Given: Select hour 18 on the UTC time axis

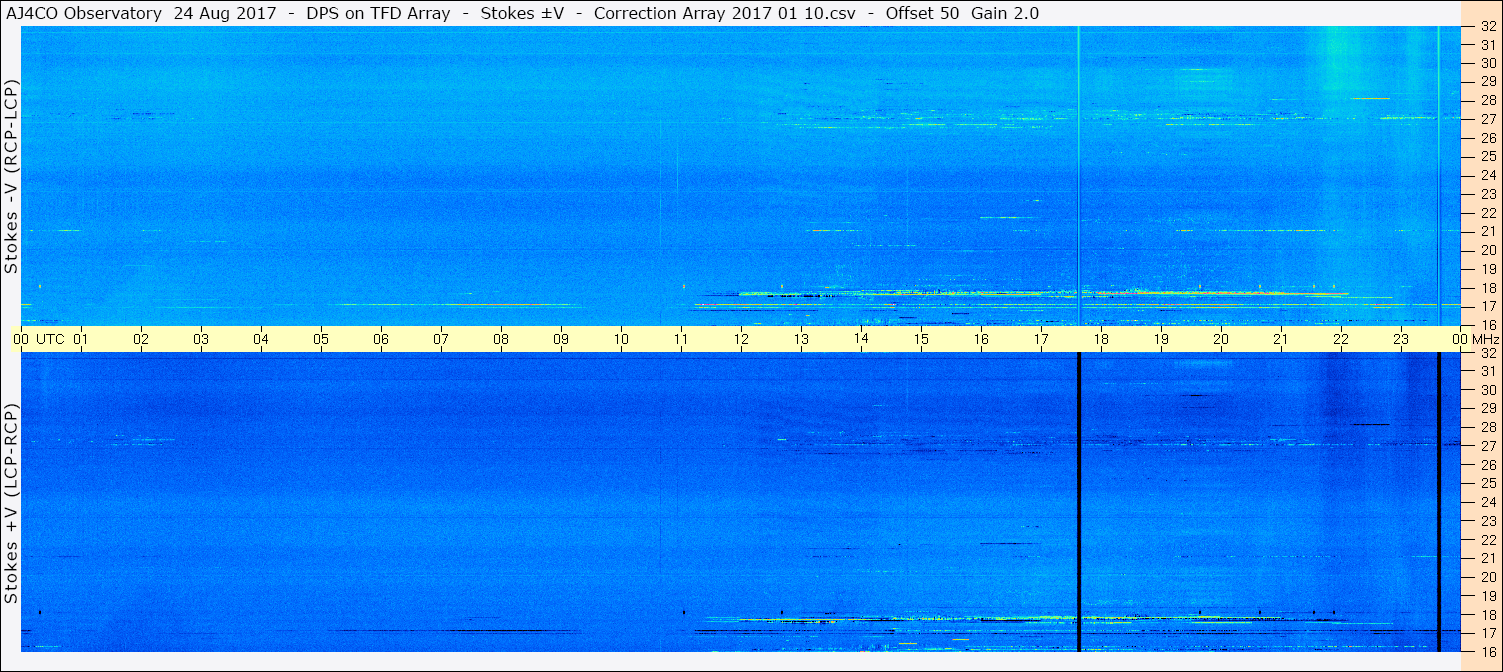Looking at the screenshot, I should click(1101, 339).
